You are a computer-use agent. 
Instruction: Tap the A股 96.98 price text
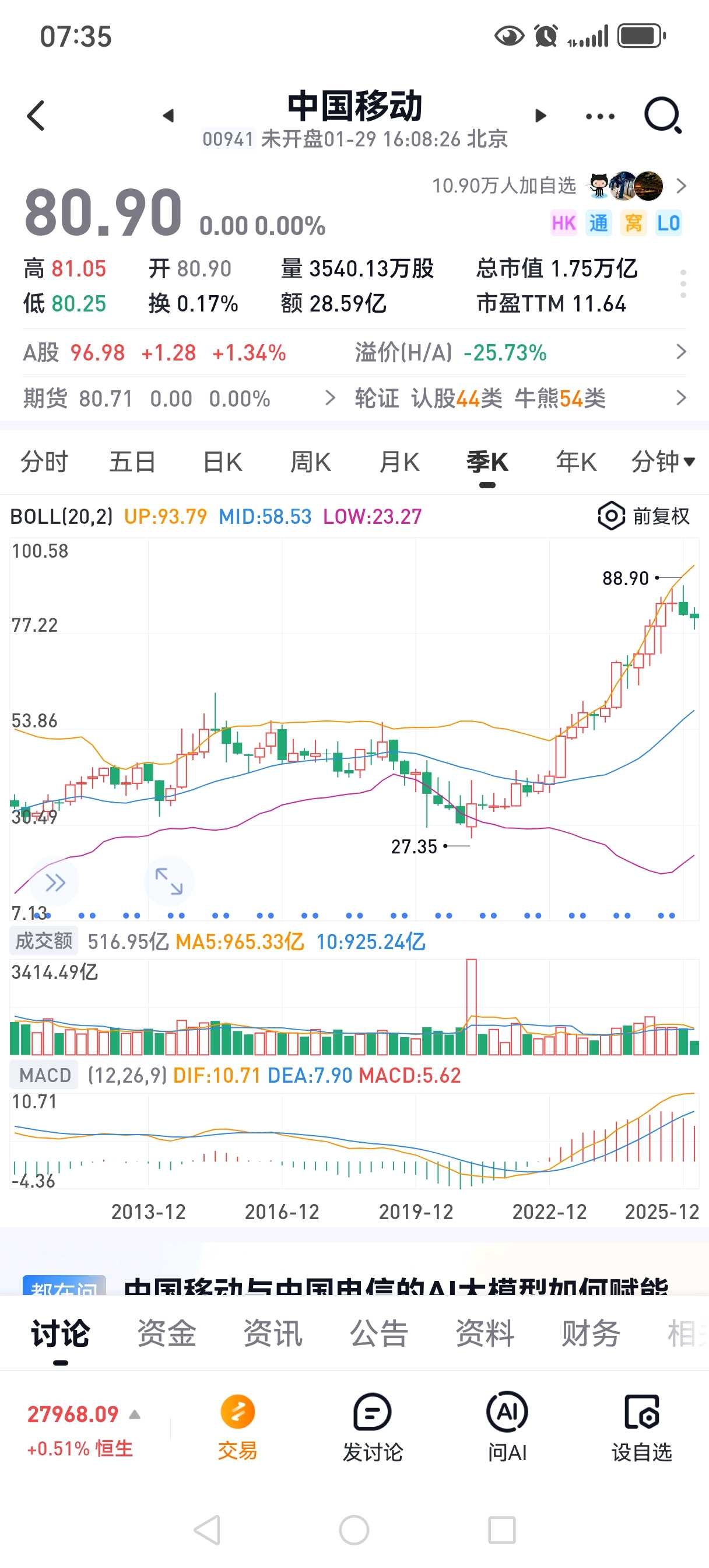97,352
